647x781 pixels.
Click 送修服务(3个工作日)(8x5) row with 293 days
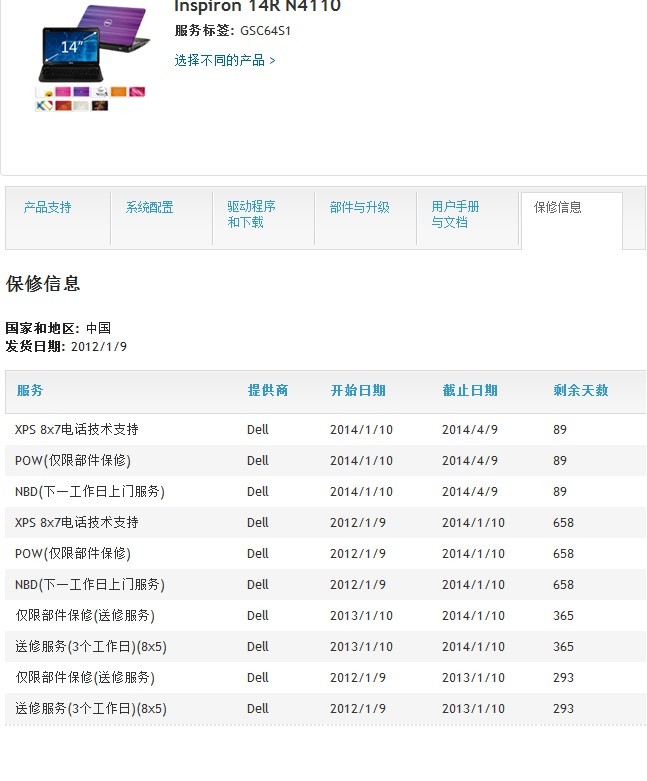[325, 708]
